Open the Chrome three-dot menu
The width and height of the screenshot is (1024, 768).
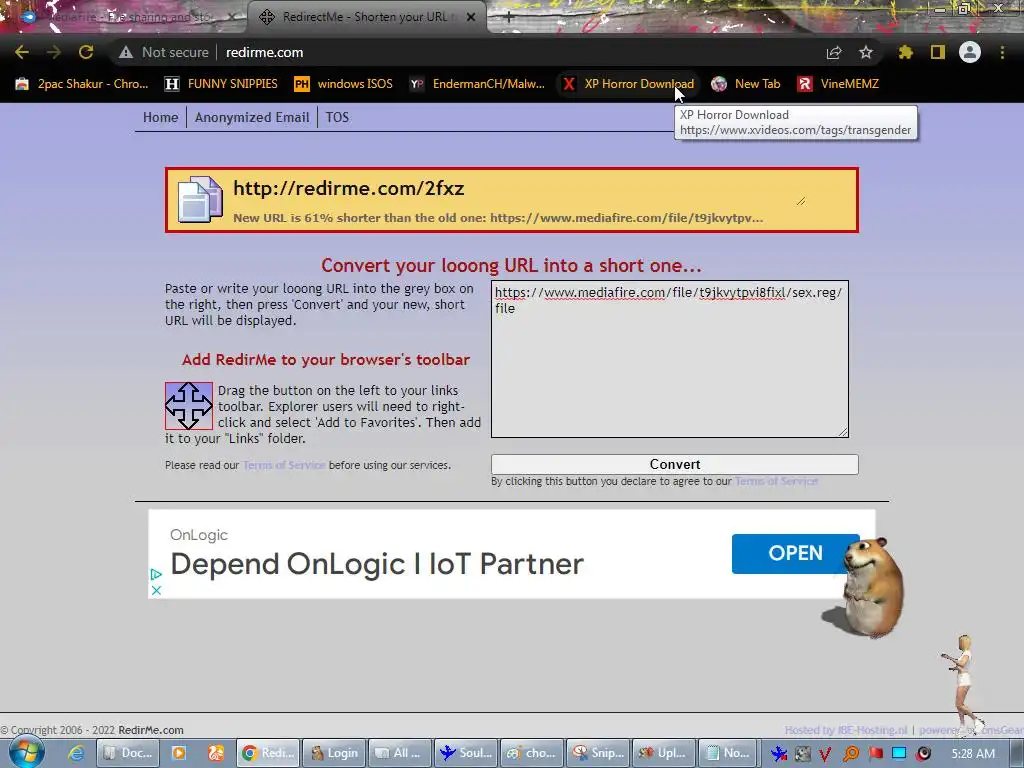1002,52
